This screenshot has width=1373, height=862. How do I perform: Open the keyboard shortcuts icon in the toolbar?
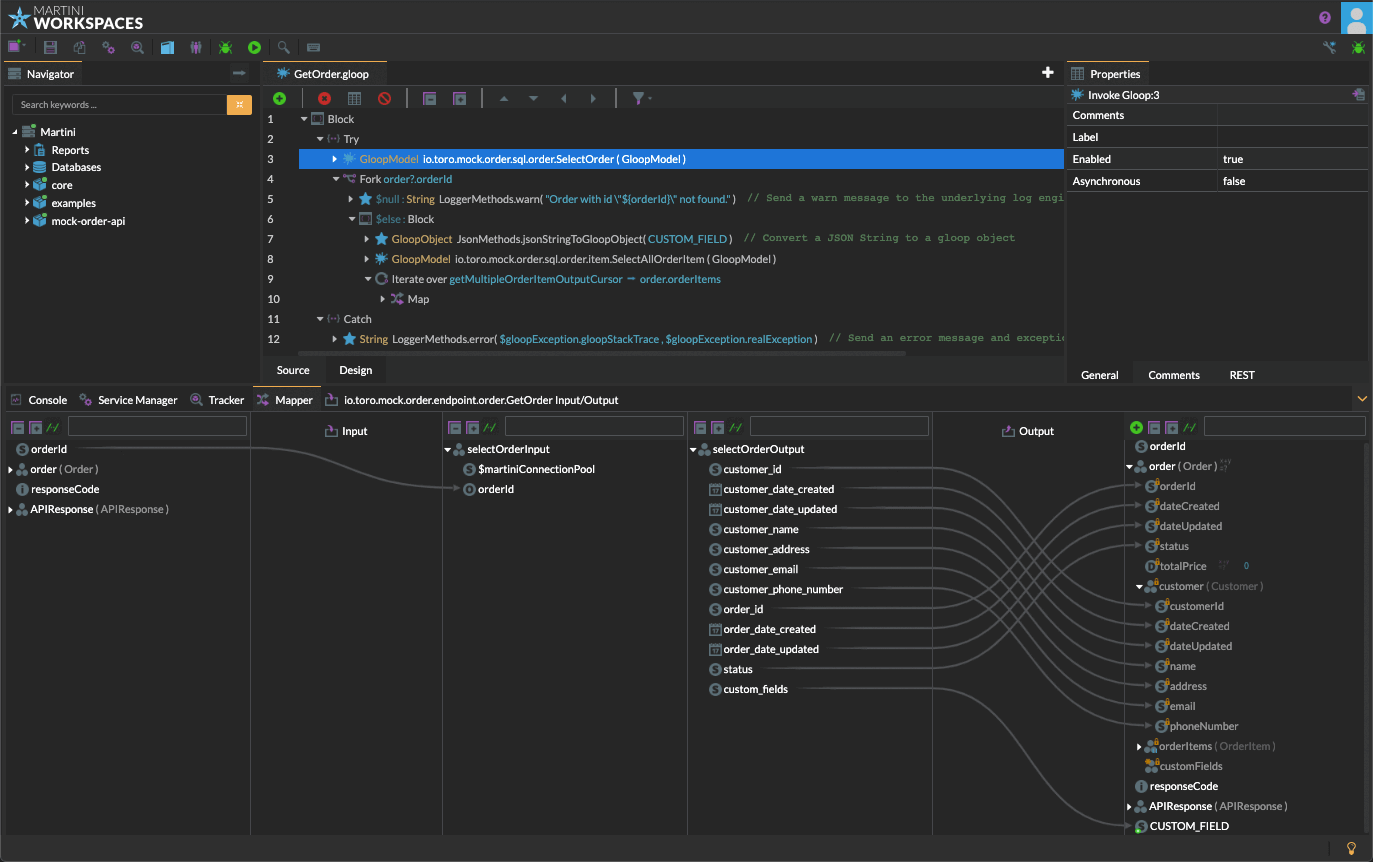(311, 47)
